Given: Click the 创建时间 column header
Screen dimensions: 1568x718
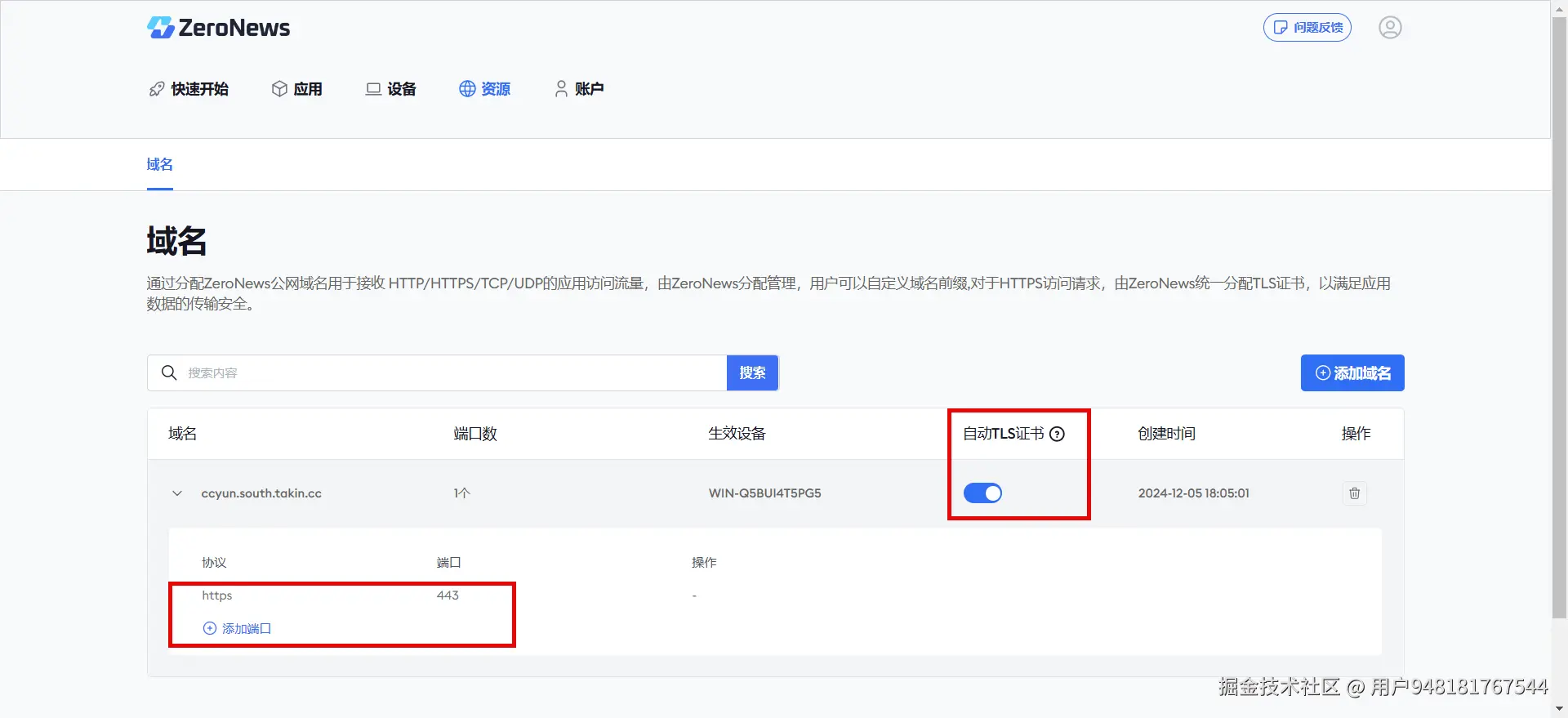Looking at the screenshot, I should [x=1167, y=434].
